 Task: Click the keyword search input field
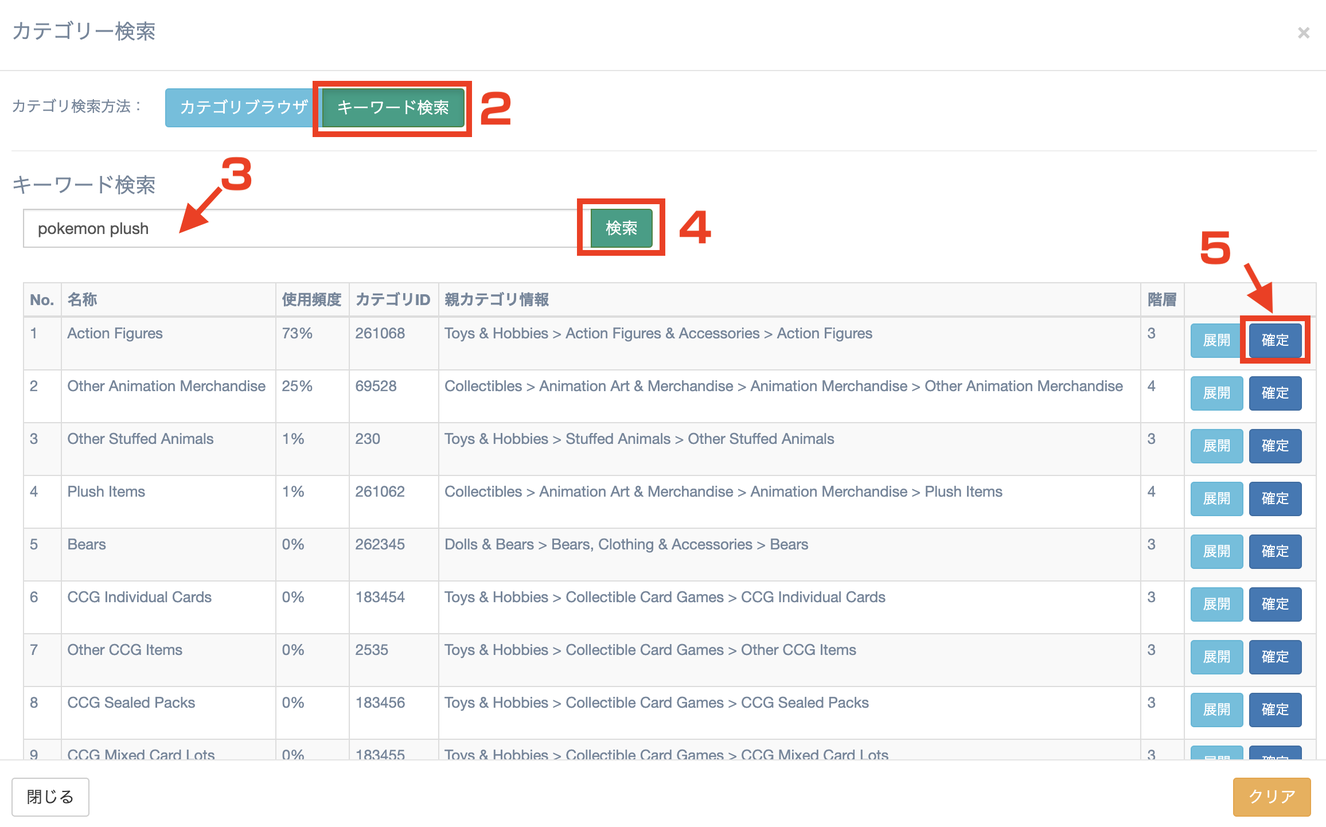point(300,229)
